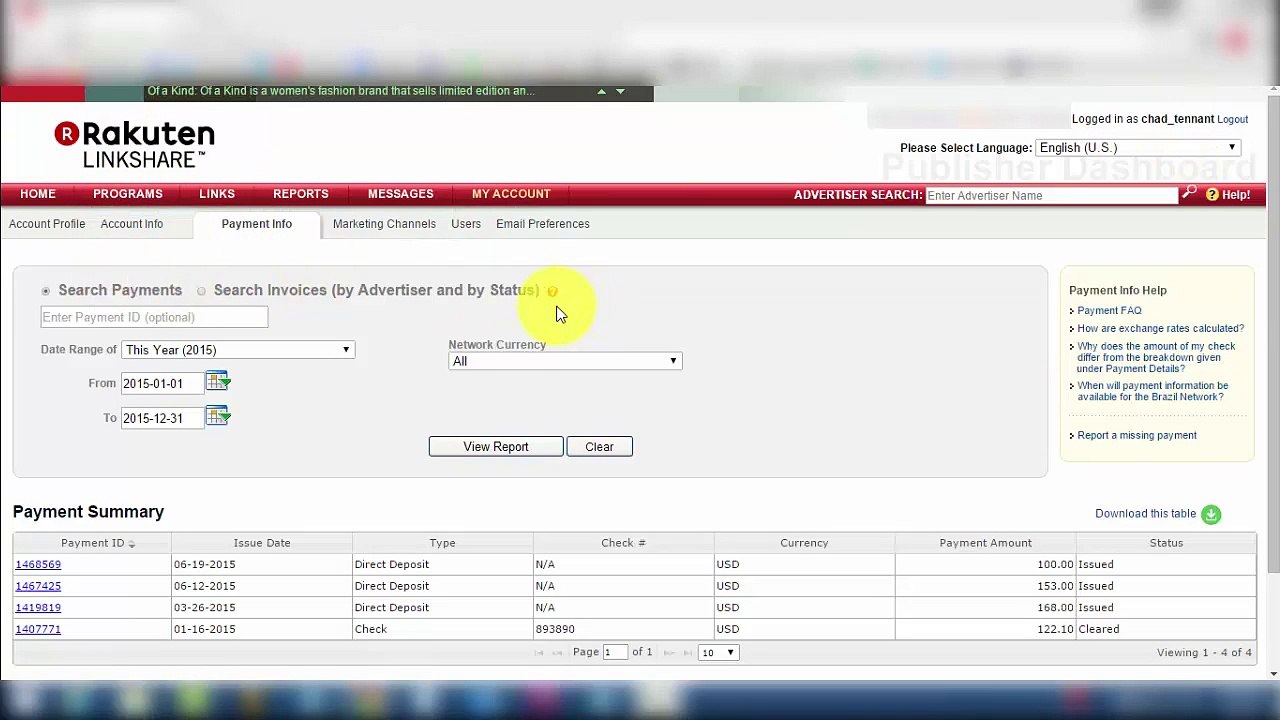Sort by Payment Amount column header

(x=985, y=543)
